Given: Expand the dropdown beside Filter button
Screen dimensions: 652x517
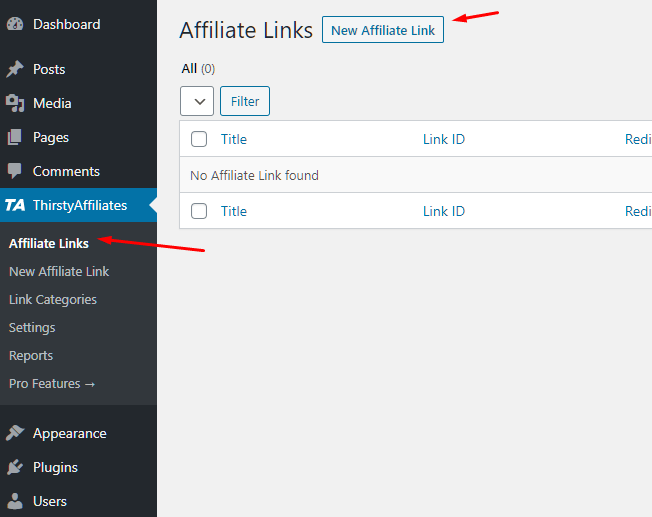Looking at the screenshot, I should point(197,101).
